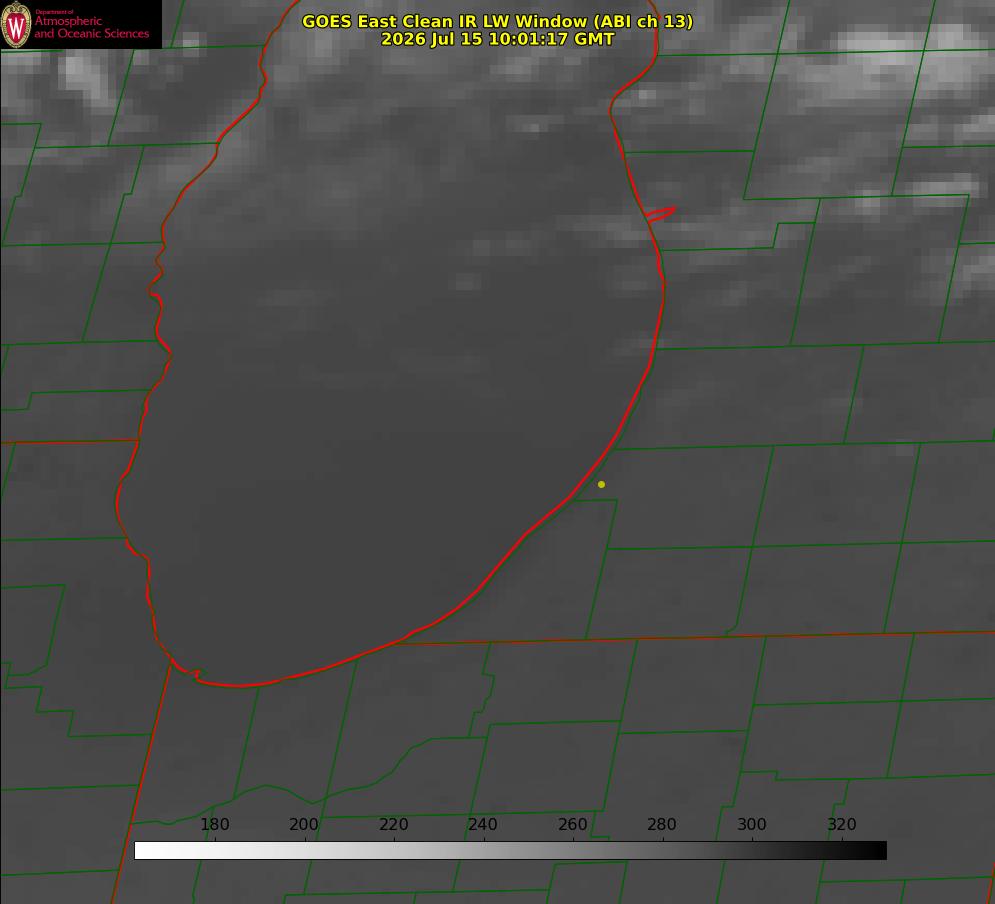This screenshot has width=995, height=904.
Task: Click the 240 colorbar label
Action: 482,824
